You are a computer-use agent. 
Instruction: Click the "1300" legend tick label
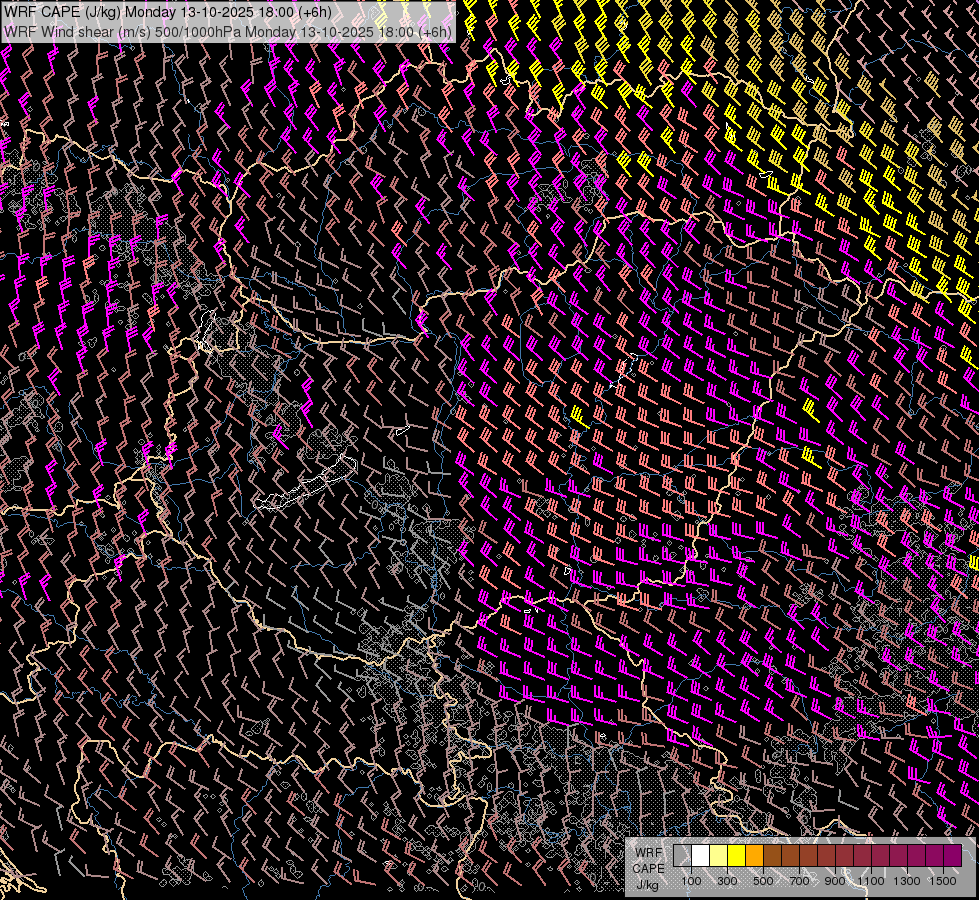tap(907, 881)
